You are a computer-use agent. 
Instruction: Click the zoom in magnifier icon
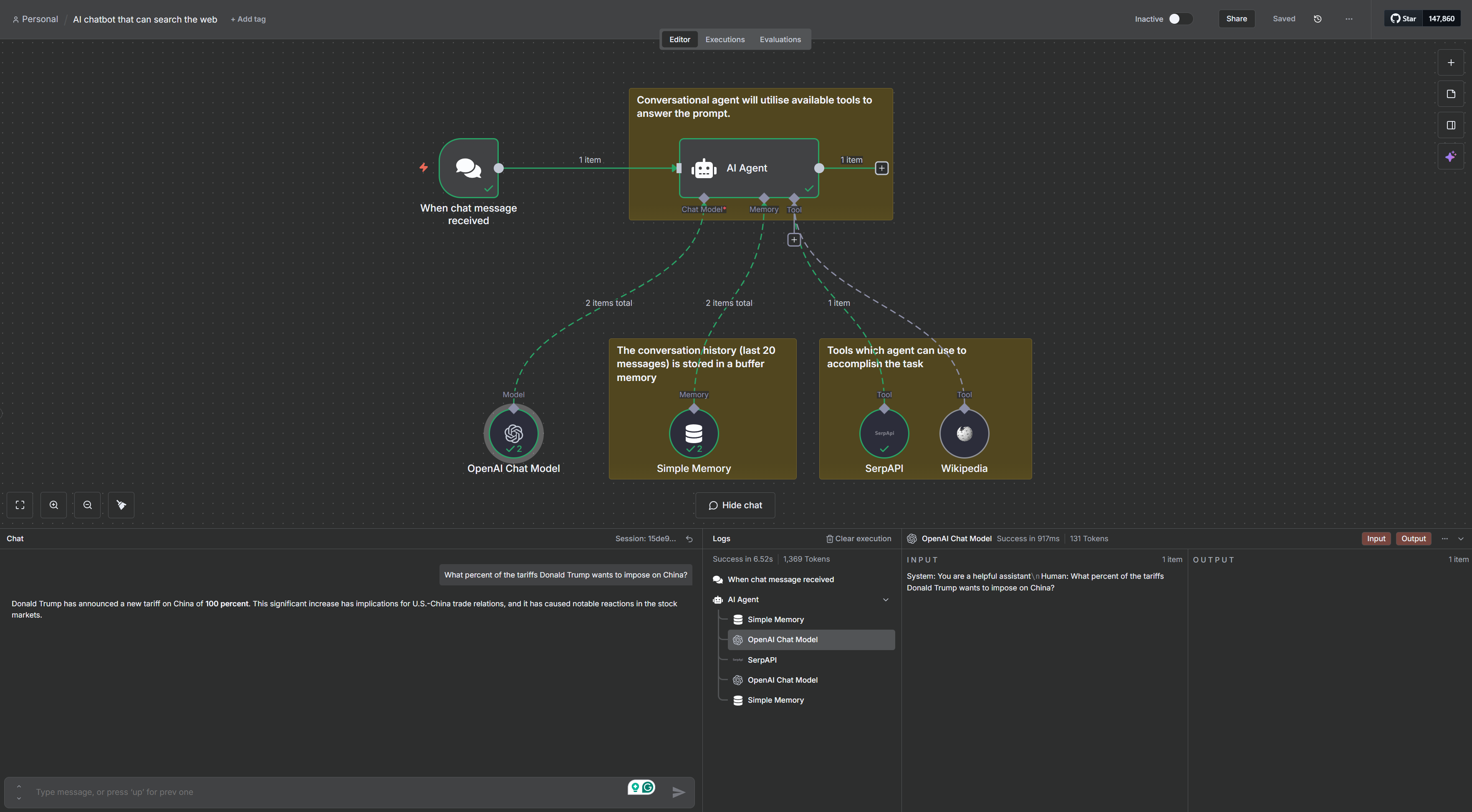[x=54, y=505]
